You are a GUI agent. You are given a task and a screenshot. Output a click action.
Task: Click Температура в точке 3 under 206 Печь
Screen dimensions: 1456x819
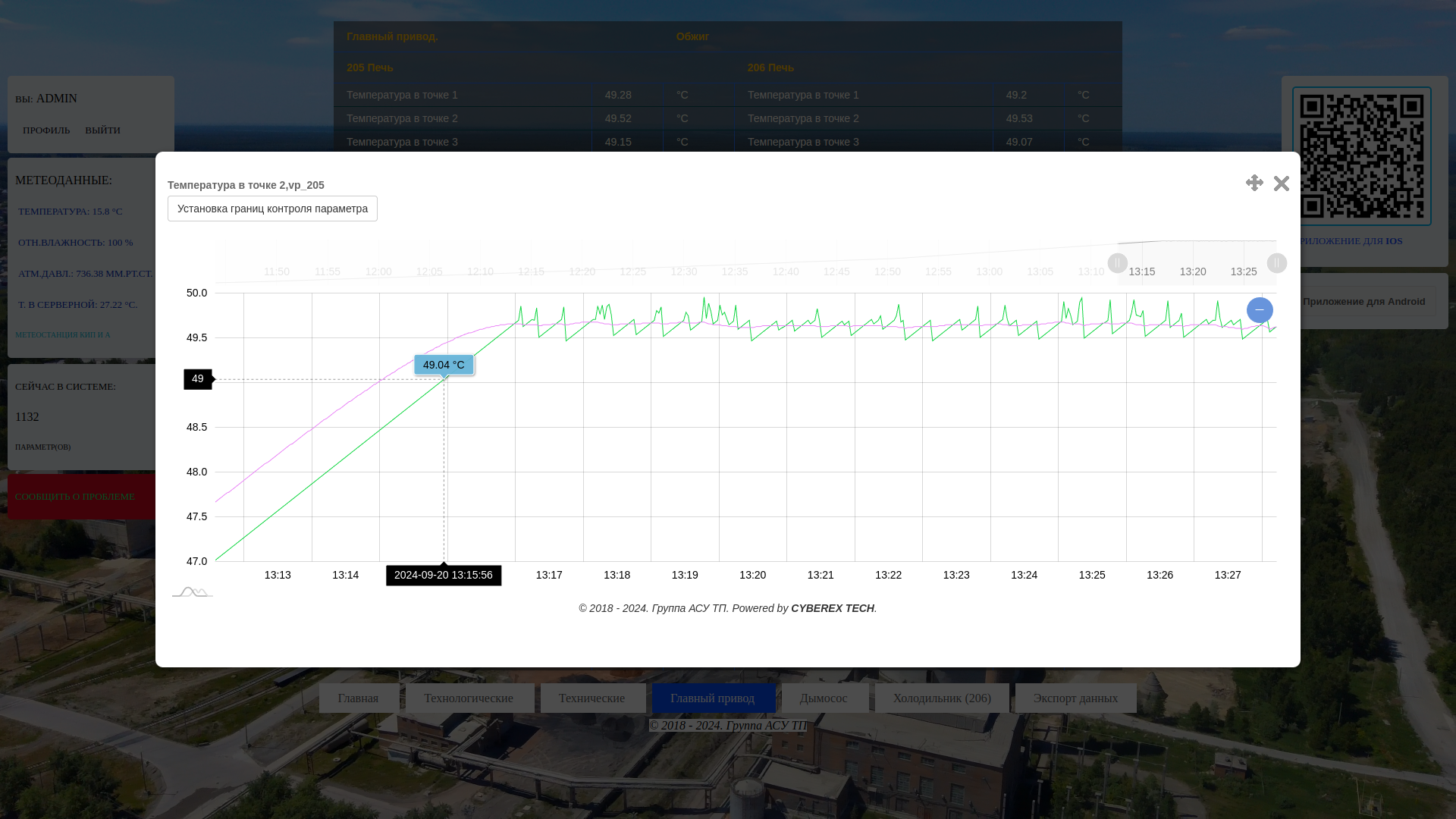[x=803, y=142]
